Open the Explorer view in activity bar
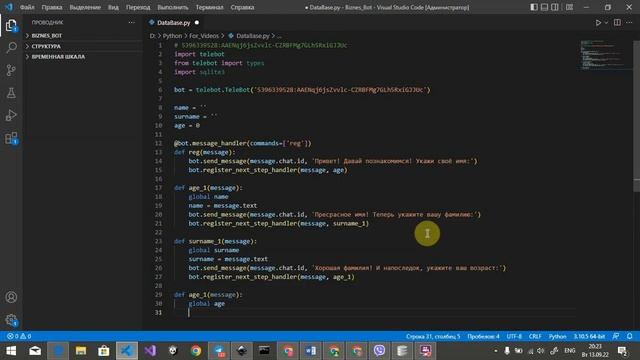The height and width of the screenshot is (360, 640). coord(11,25)
